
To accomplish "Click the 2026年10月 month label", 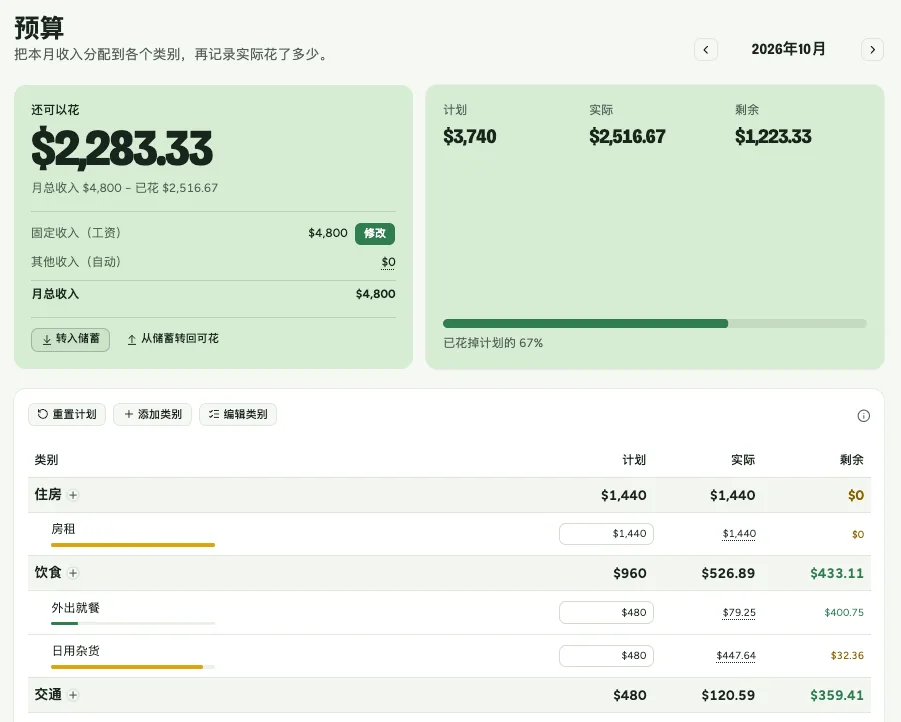I will pos(788,49).
